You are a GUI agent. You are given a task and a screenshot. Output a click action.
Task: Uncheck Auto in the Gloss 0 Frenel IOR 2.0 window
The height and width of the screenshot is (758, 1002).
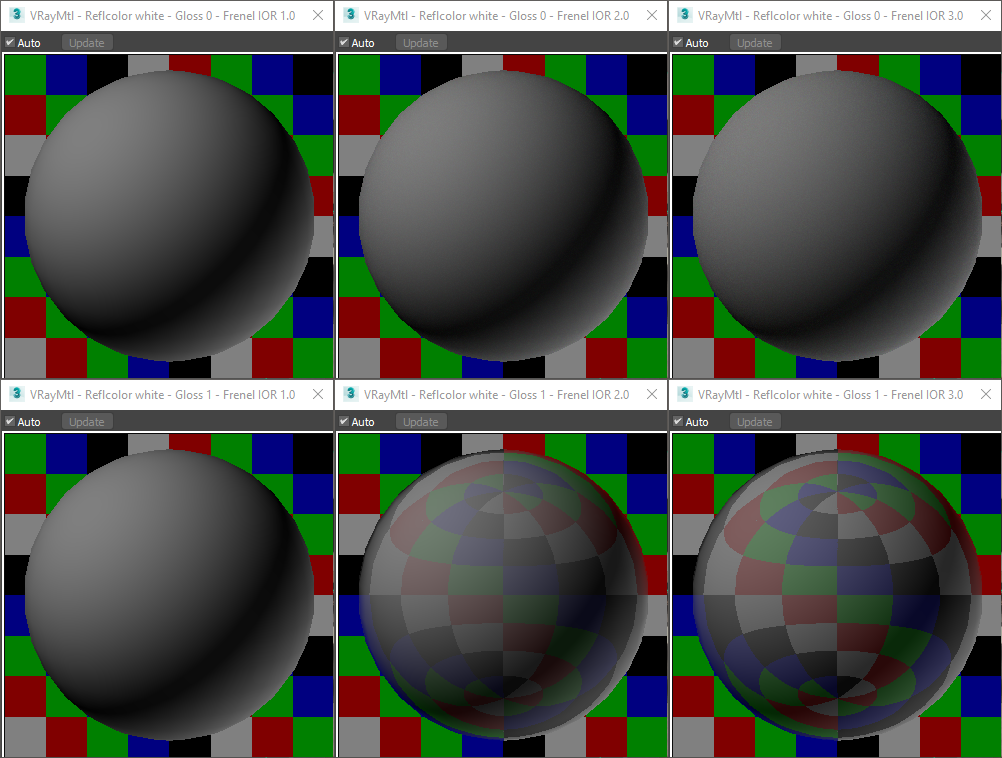point(343,42)
